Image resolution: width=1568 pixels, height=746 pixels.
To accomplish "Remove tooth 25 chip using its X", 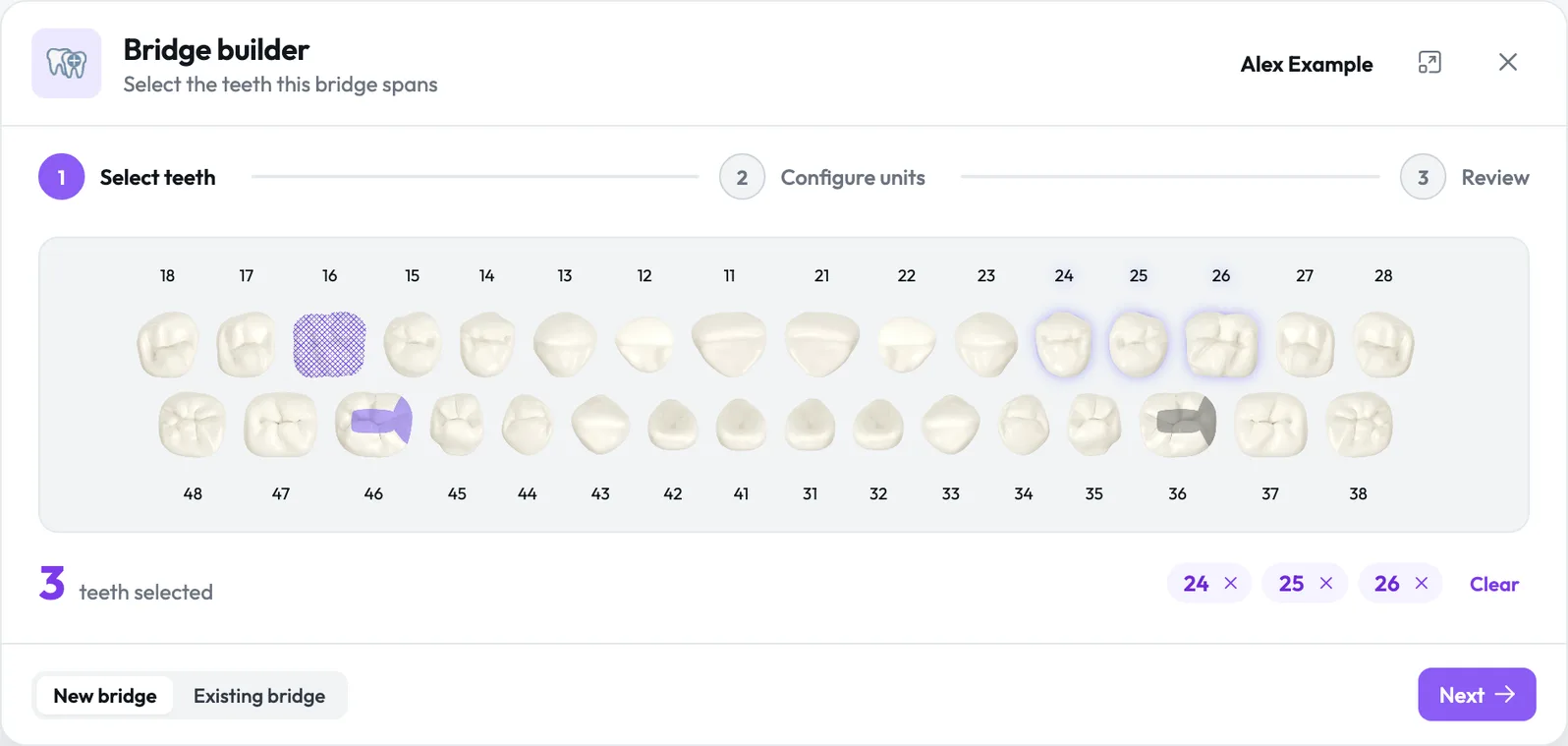I will (1326, 584).
